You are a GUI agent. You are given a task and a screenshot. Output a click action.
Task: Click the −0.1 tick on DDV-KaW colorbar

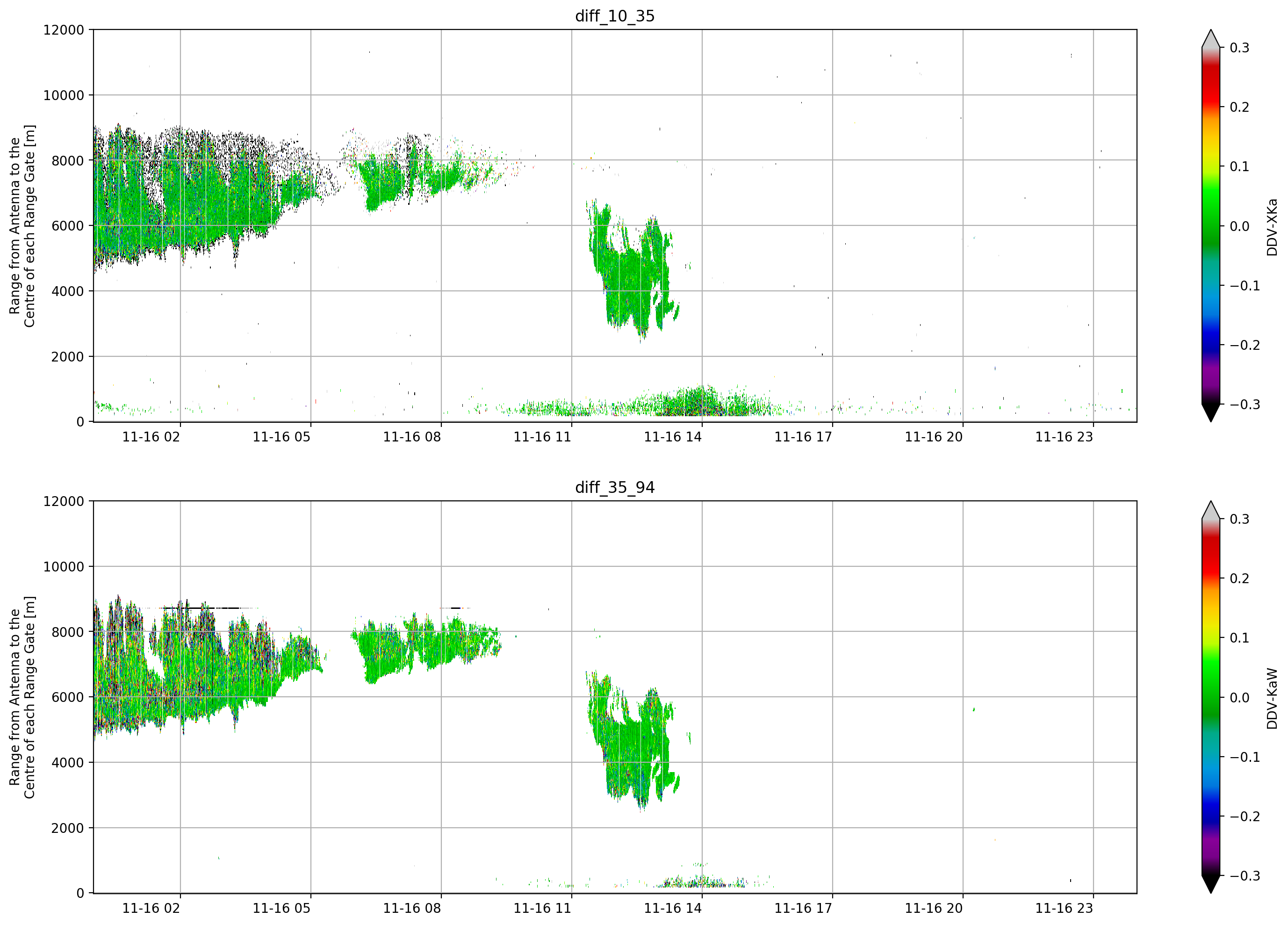point(1245,758)
